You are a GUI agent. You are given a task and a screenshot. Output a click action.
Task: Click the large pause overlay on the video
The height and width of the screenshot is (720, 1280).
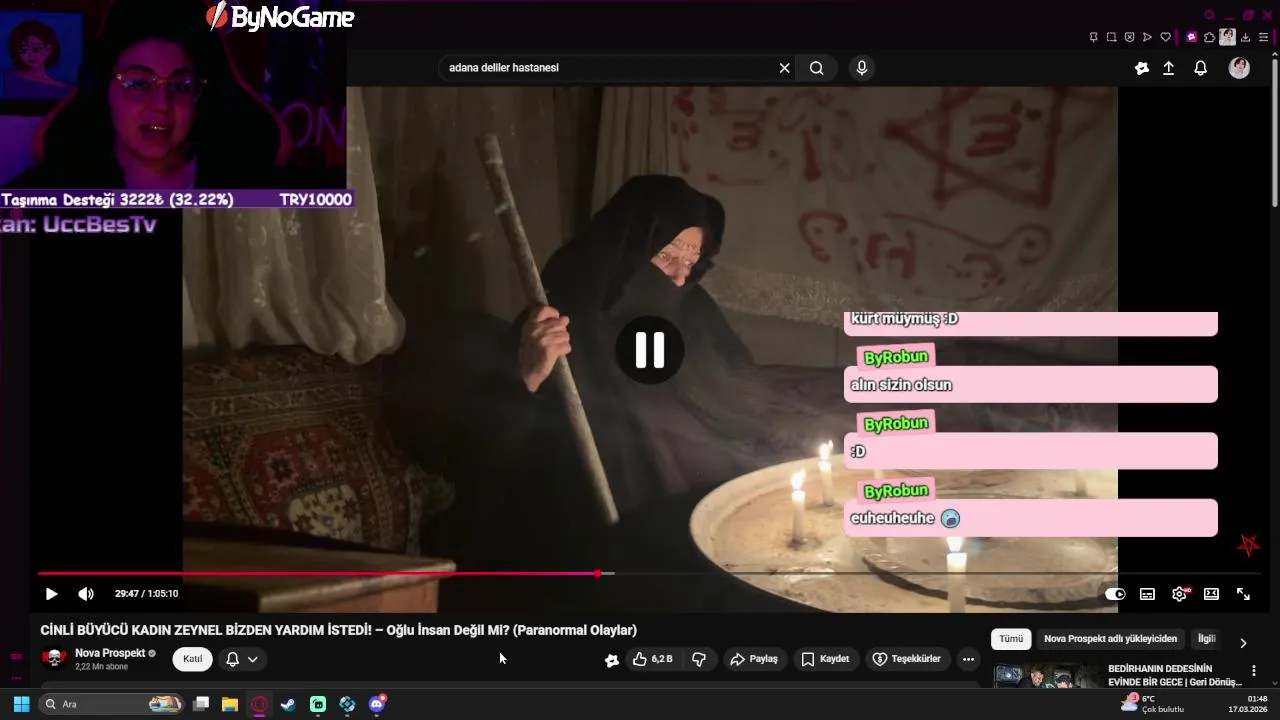point(650,350)
